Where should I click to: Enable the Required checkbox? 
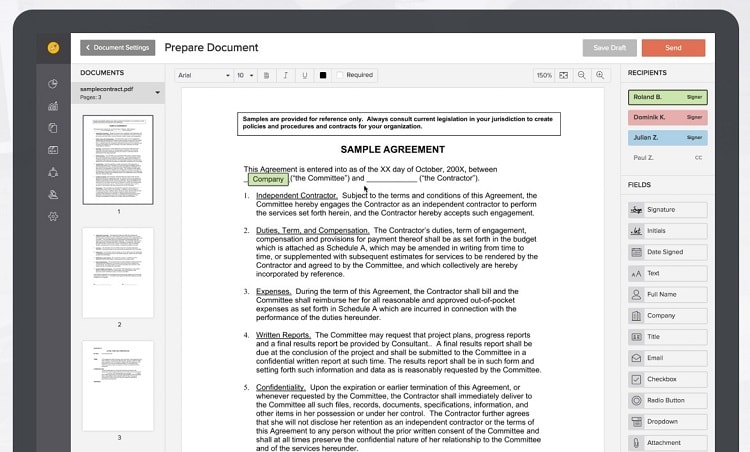pyautogui.click(x=340, y=75)
